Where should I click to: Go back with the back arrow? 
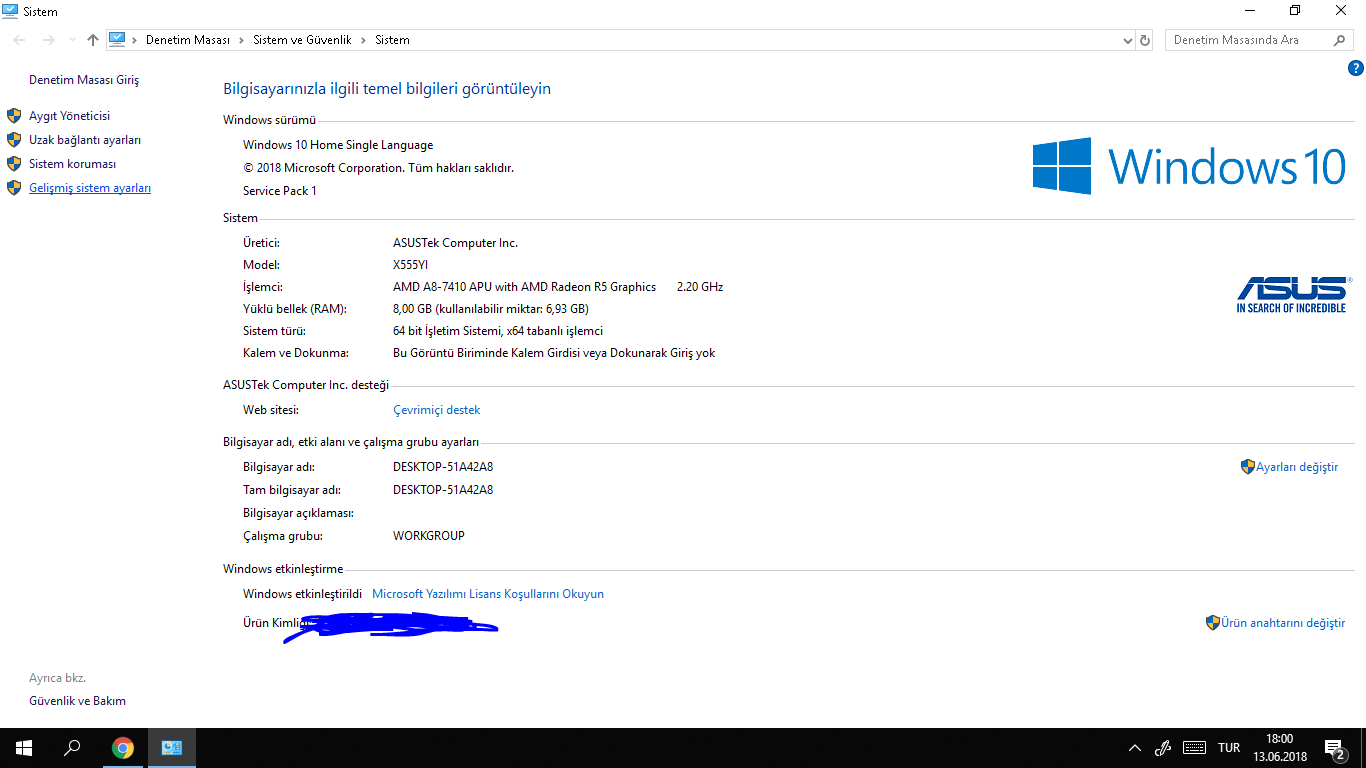coord(20,40)
